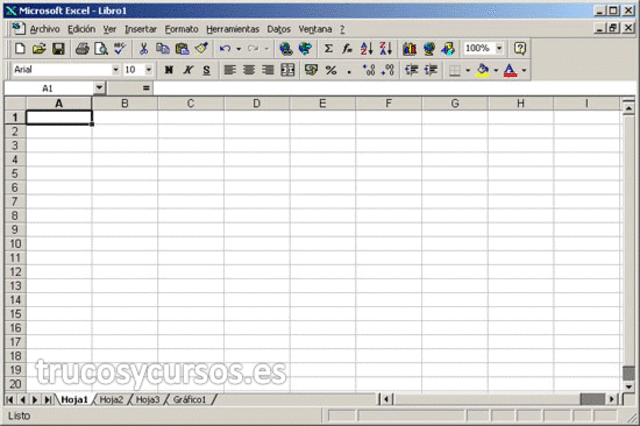Image resolution: width=640 pixels, height=426 pixels.
Task: Open the Herramientas menu
Action: 233,29
